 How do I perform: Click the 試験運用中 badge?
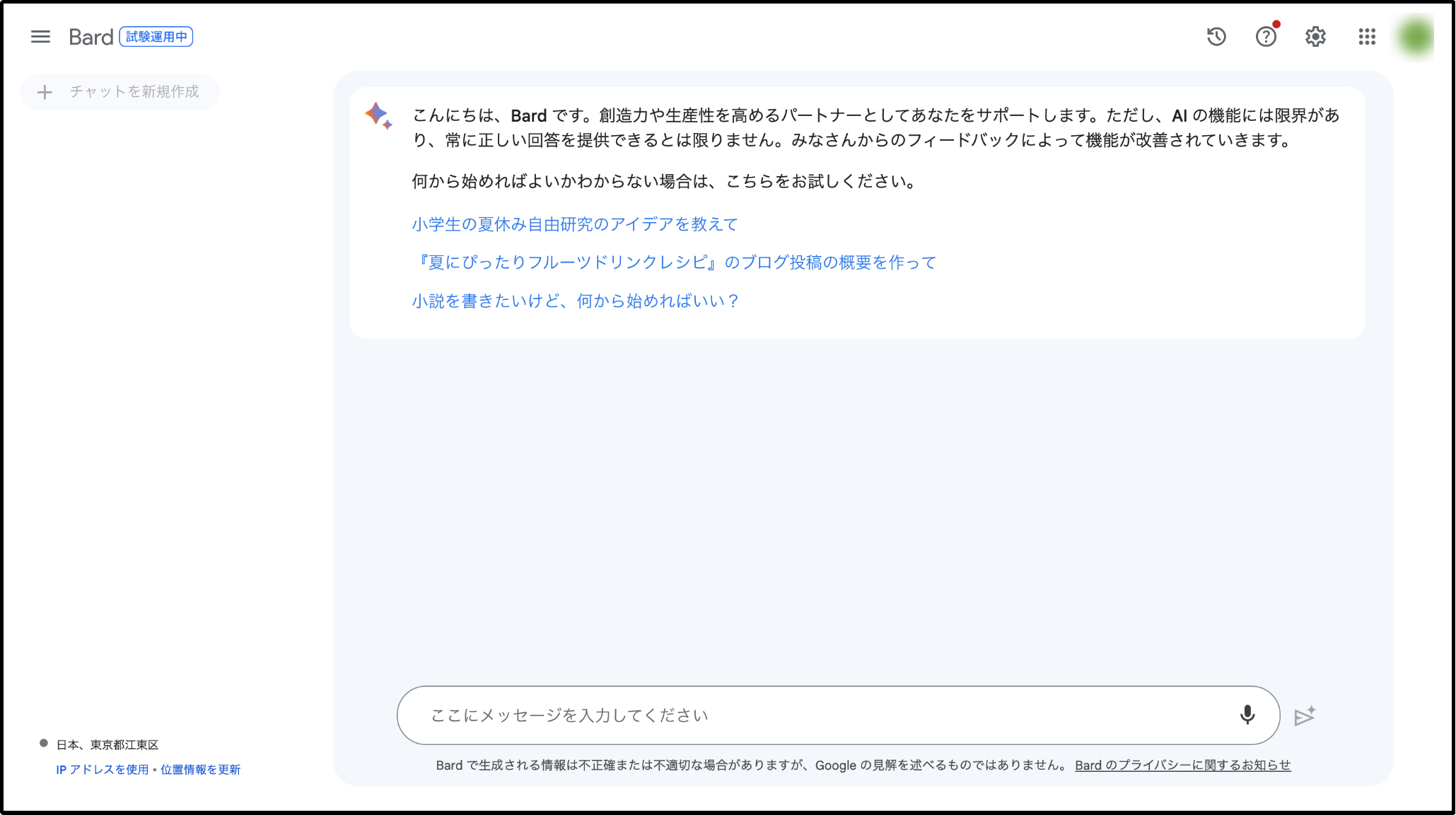tap(156, 37)
